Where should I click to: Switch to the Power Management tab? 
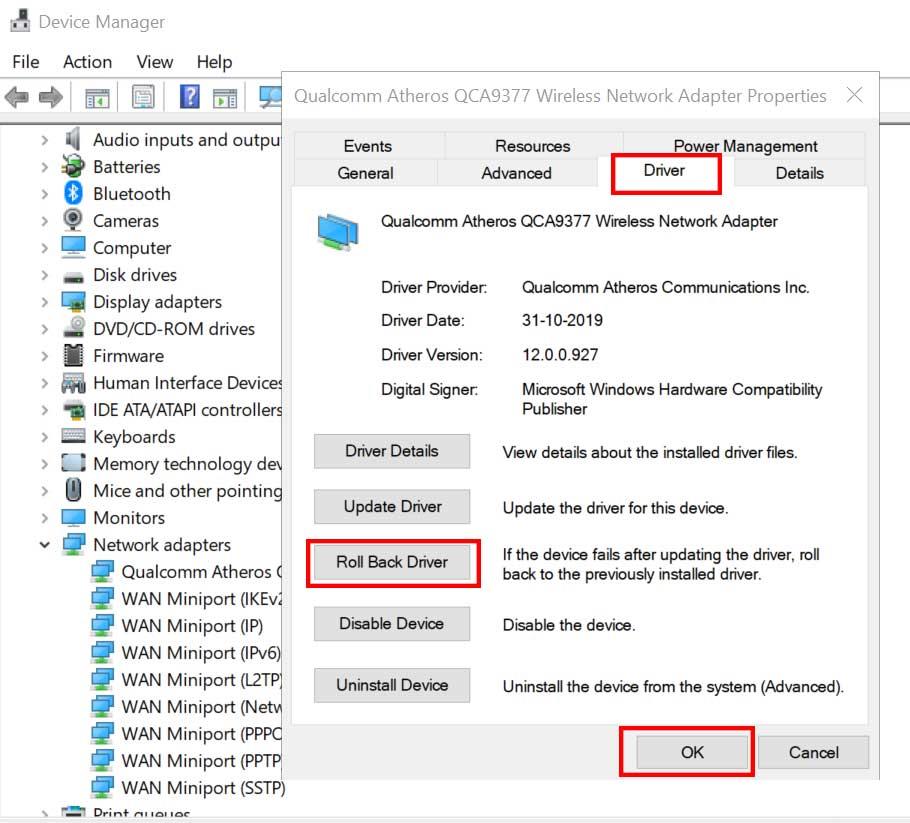pos(745,146)
